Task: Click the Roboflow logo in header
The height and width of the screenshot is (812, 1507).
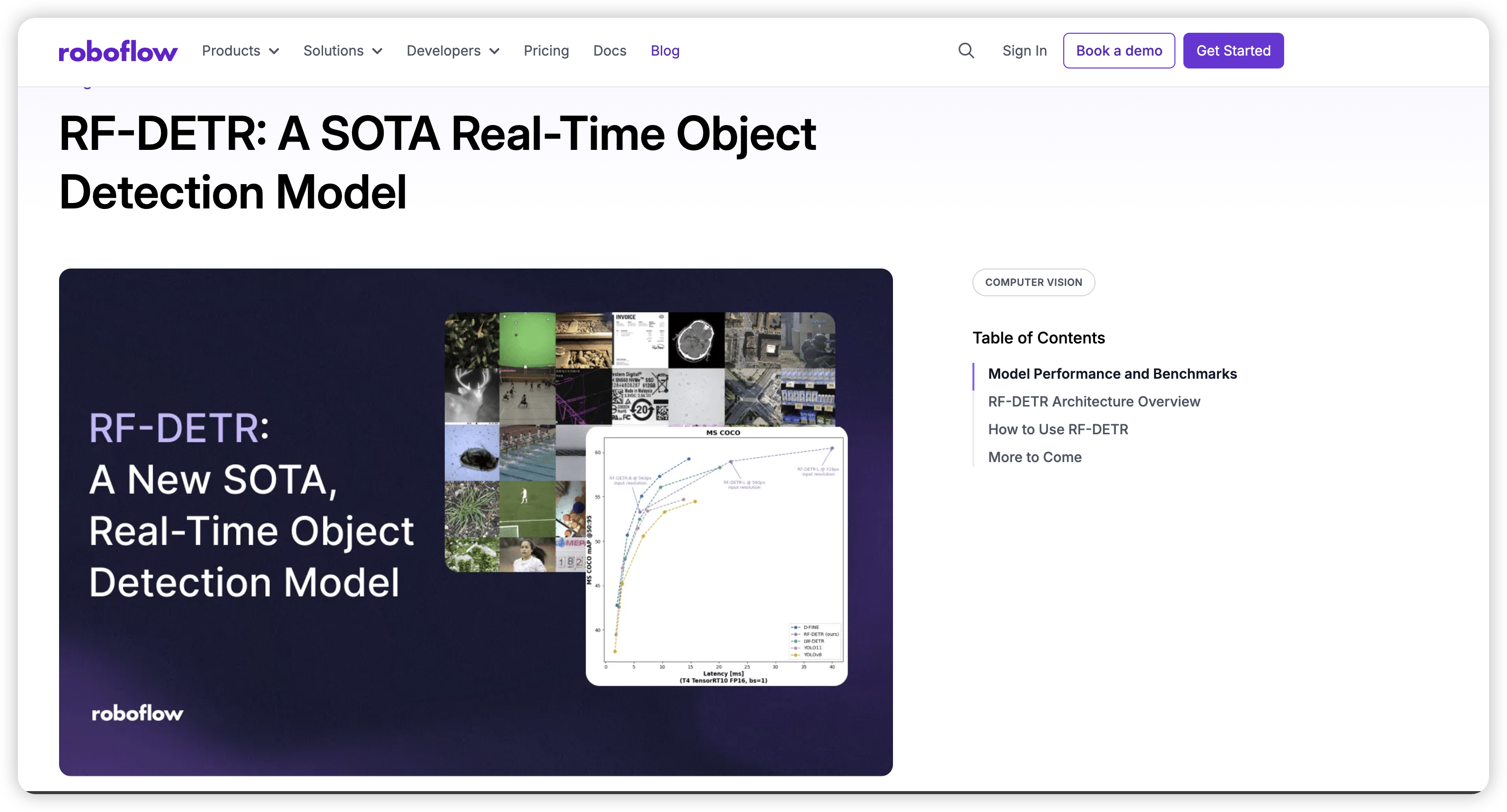Action: pyautogui.click(x=118, y=52)
